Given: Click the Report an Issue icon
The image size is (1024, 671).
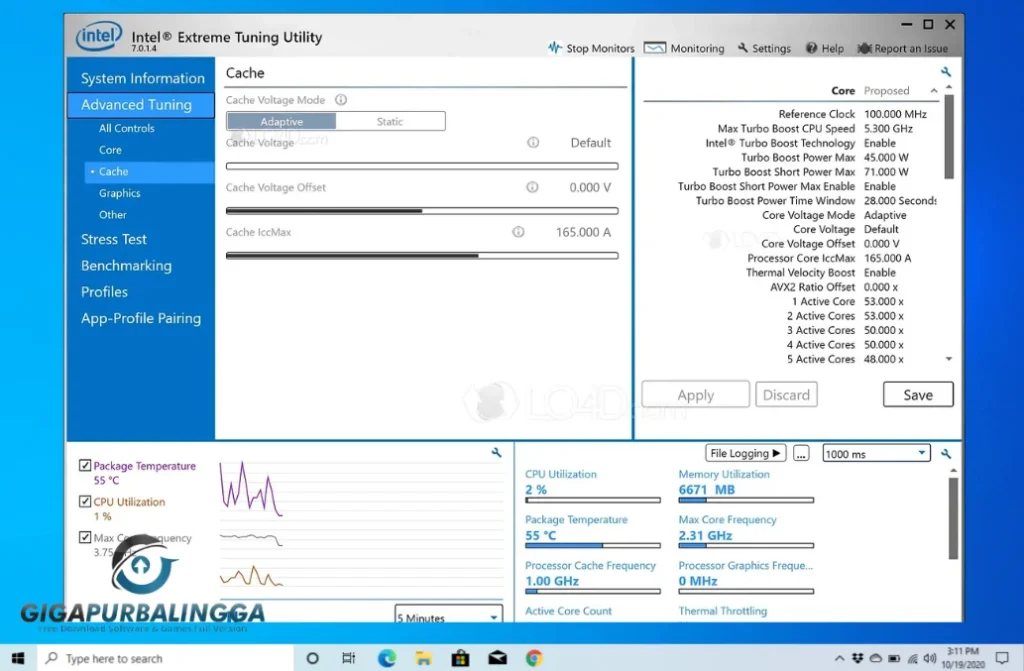Looking at the screenshot, I should [864, 47].
